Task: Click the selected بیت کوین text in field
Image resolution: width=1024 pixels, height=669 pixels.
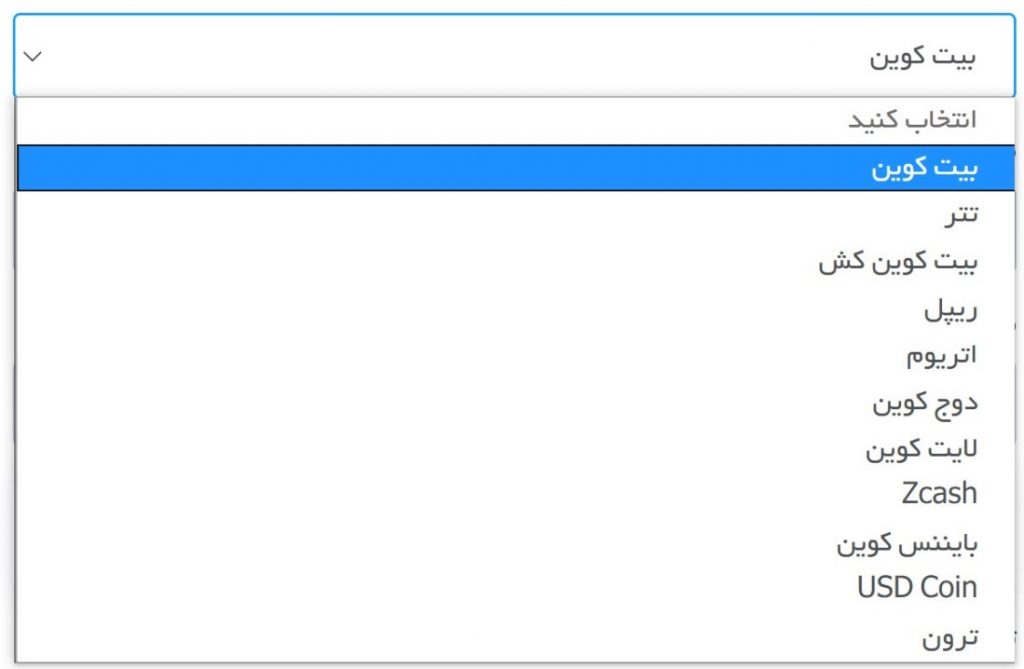Action: tap(922, 57)
